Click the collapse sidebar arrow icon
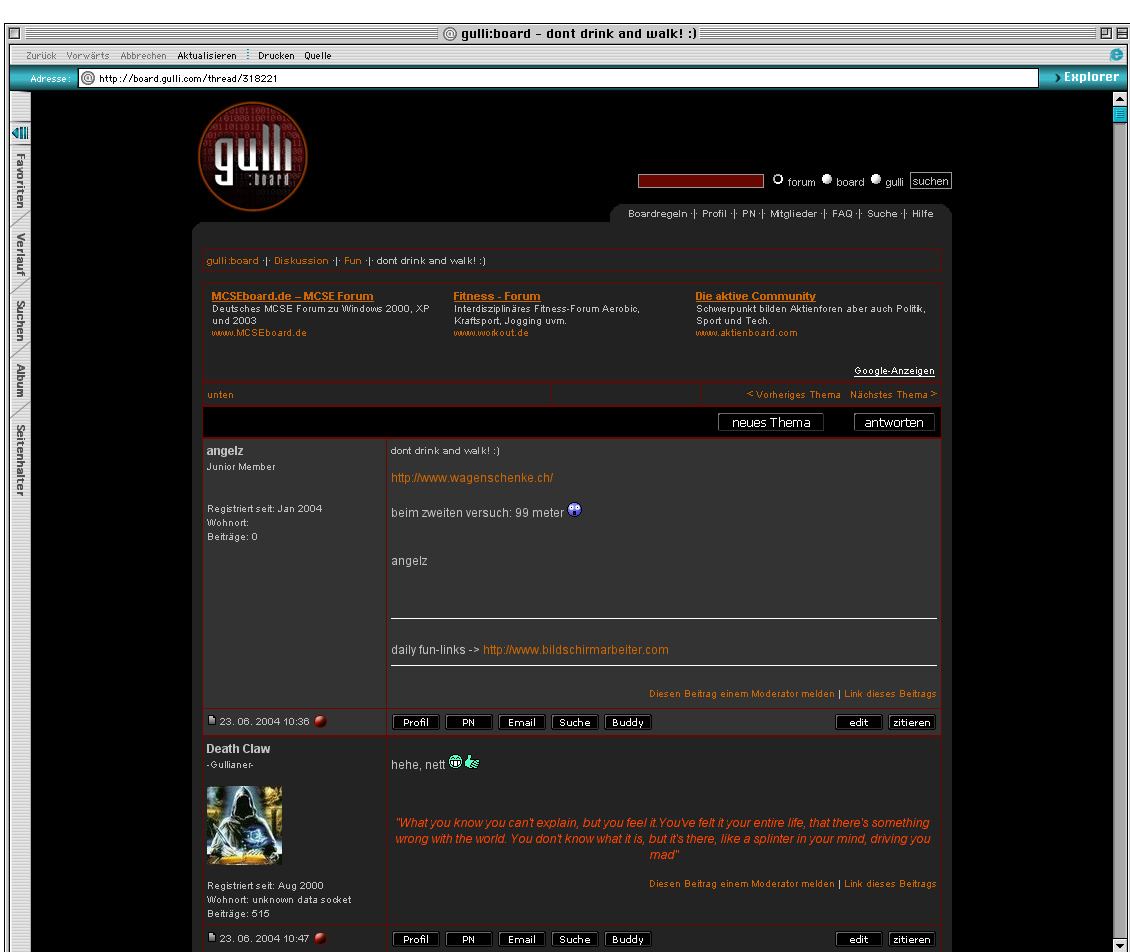Image resolution: width=1130 pixels, height=952 pixels. coord(20,133)
